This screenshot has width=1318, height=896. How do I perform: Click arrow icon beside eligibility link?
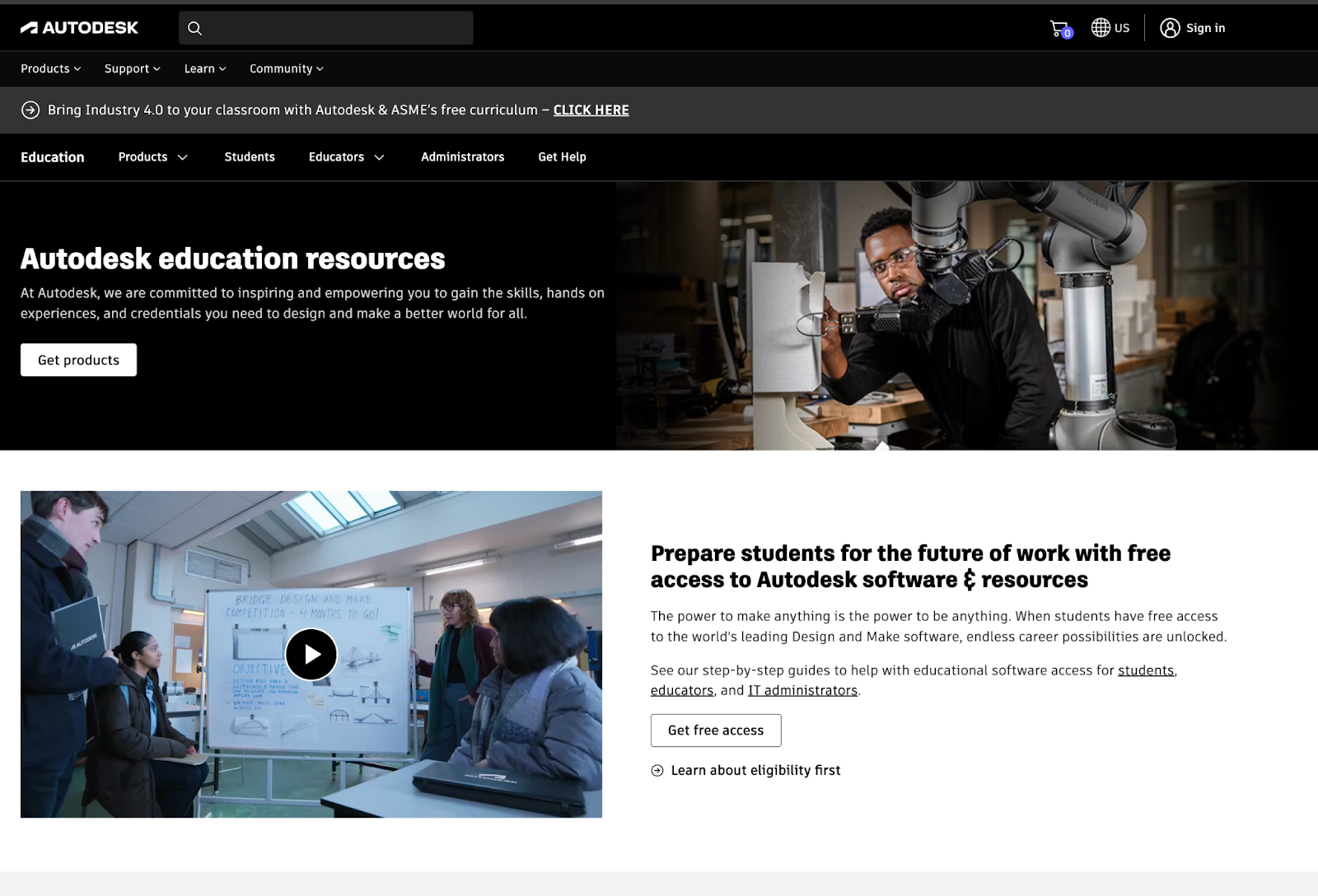pos(657,771)
